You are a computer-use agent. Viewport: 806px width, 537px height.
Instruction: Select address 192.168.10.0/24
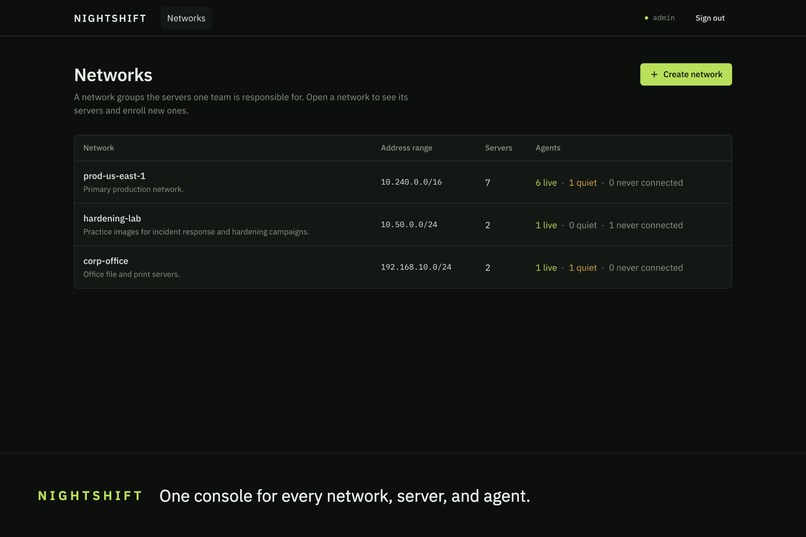click(x=416, y=267)
